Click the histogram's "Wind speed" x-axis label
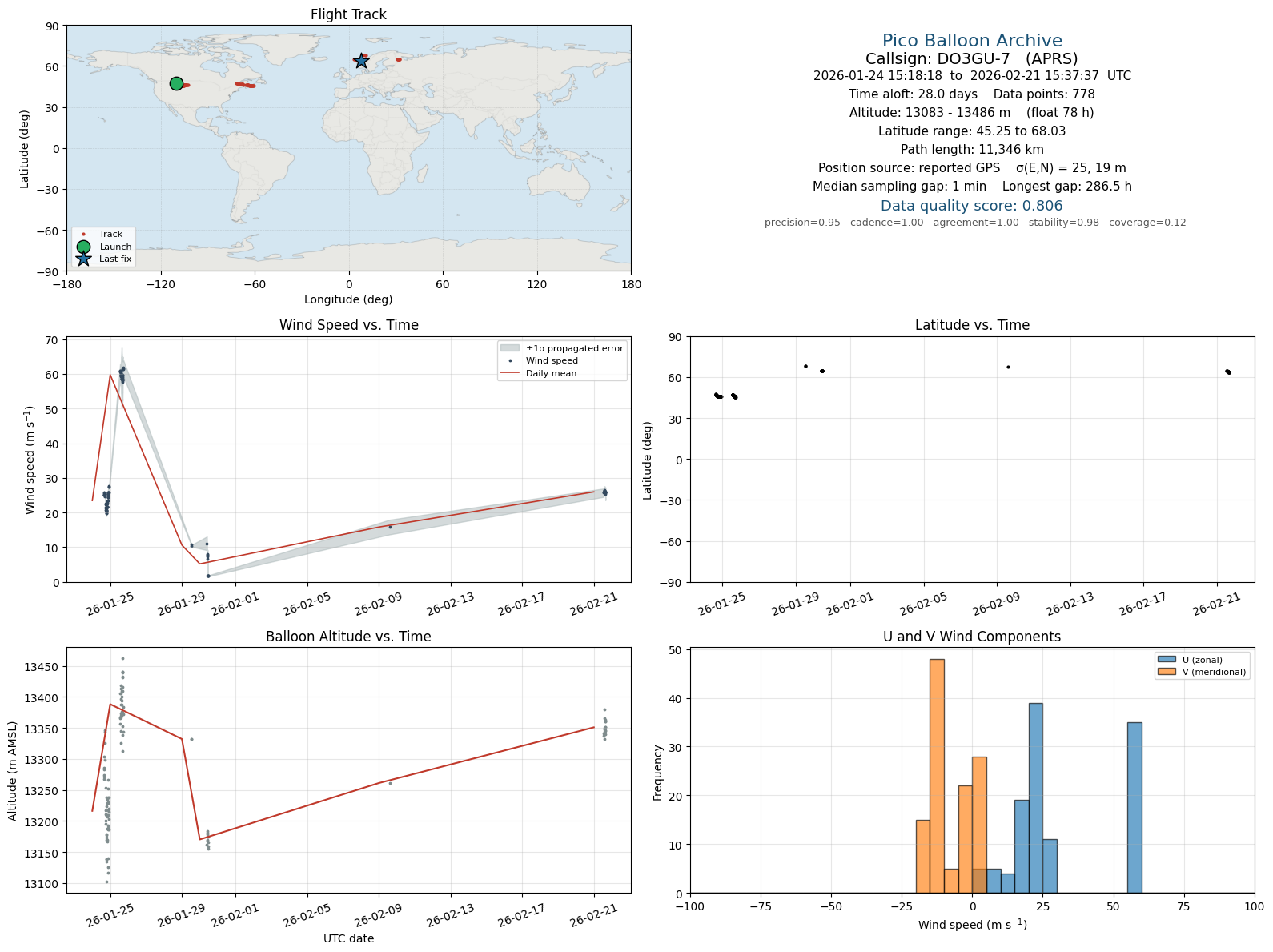Viewport: 1273px width, 952px height. (972, 925)
